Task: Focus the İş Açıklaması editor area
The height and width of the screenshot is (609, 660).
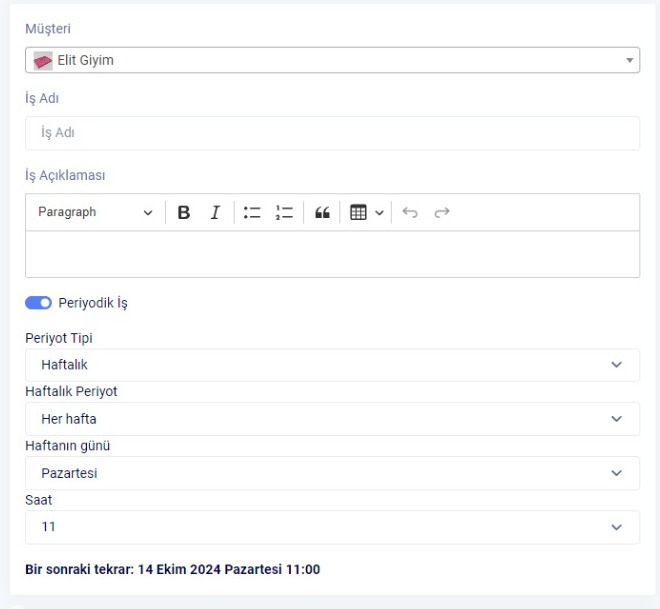Action: pyautogui.click(x=332, y=254)
